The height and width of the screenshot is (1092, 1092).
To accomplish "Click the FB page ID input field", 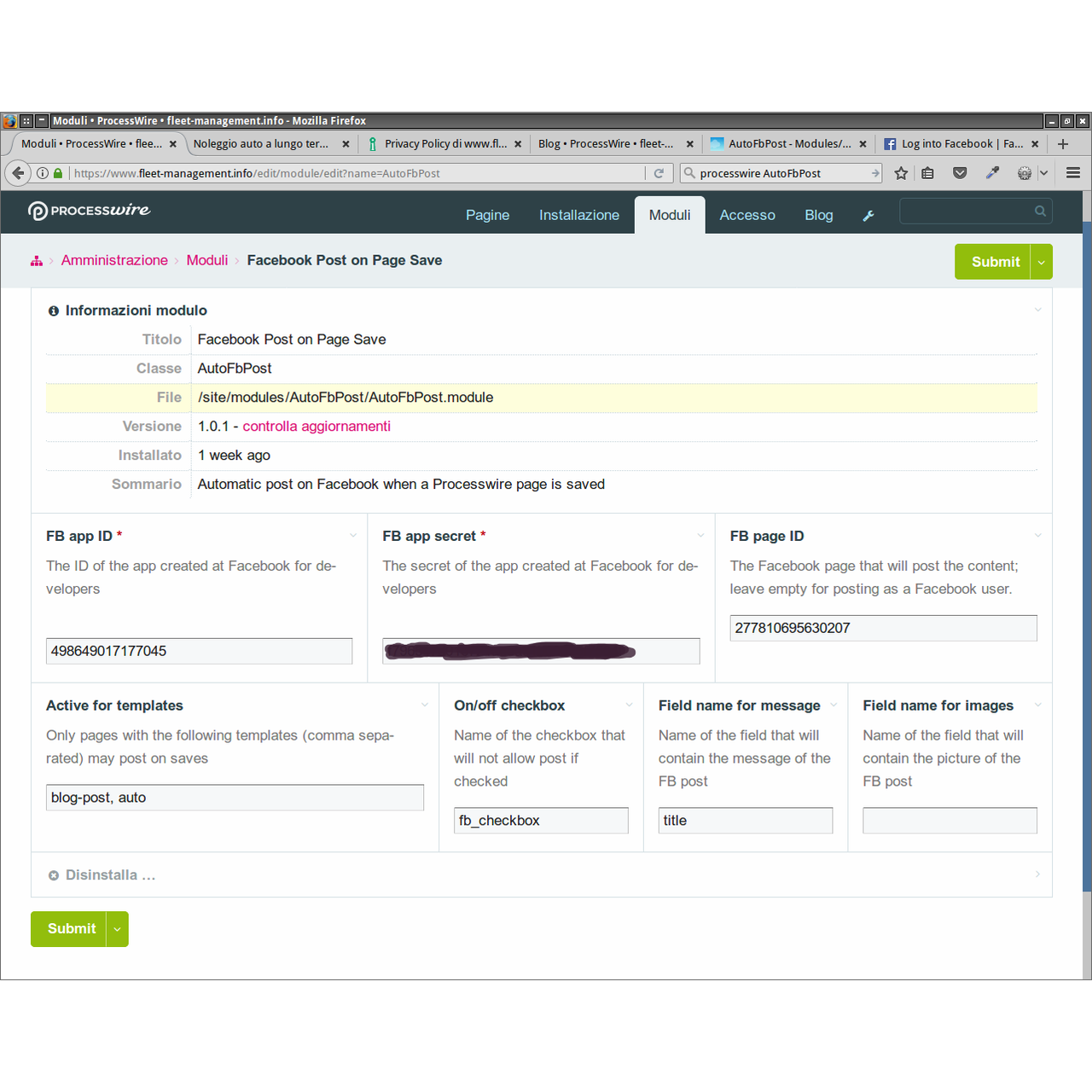I will point(883,628).
